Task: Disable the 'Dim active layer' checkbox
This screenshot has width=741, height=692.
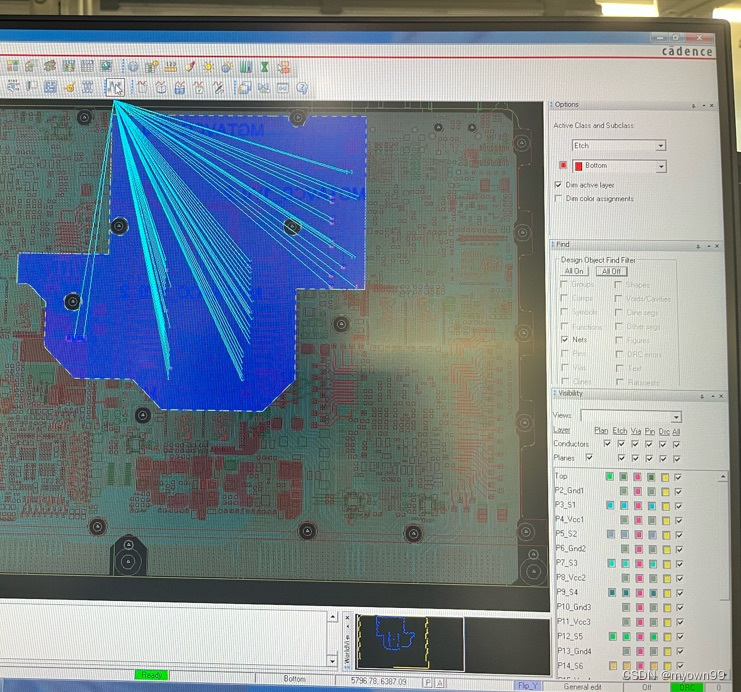Action: (558, 185)
